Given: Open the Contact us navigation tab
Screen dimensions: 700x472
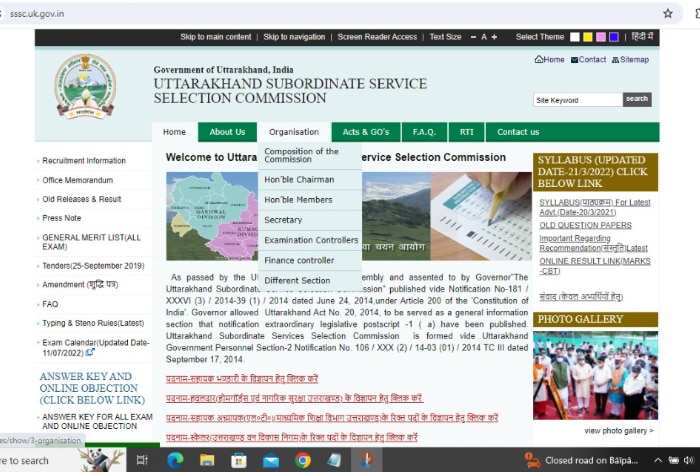Looking at the screenshot, I should click(x=518, y=132).
